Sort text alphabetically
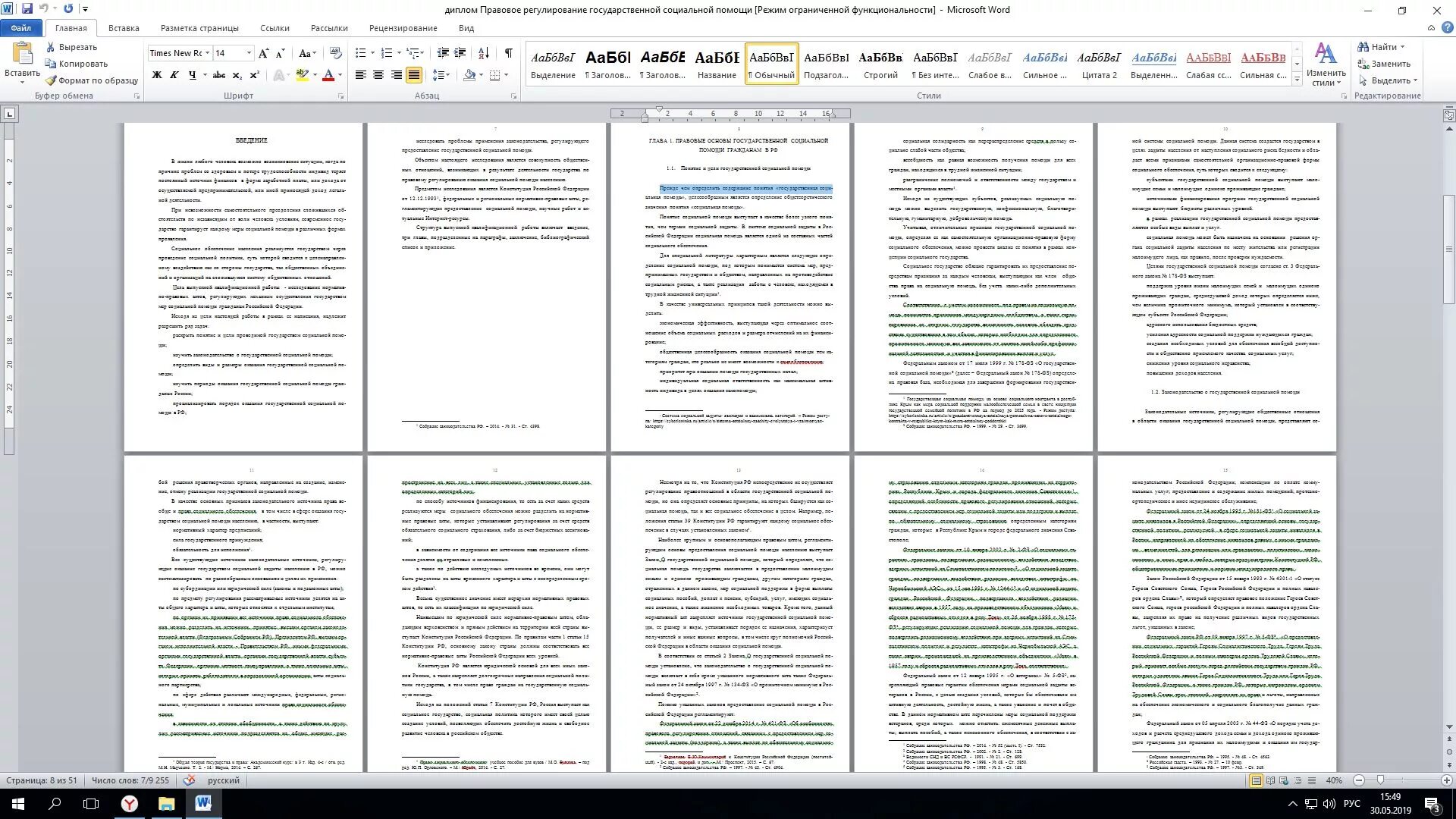Viewport: 1456px width, 819px height. (x=485, y=53)
